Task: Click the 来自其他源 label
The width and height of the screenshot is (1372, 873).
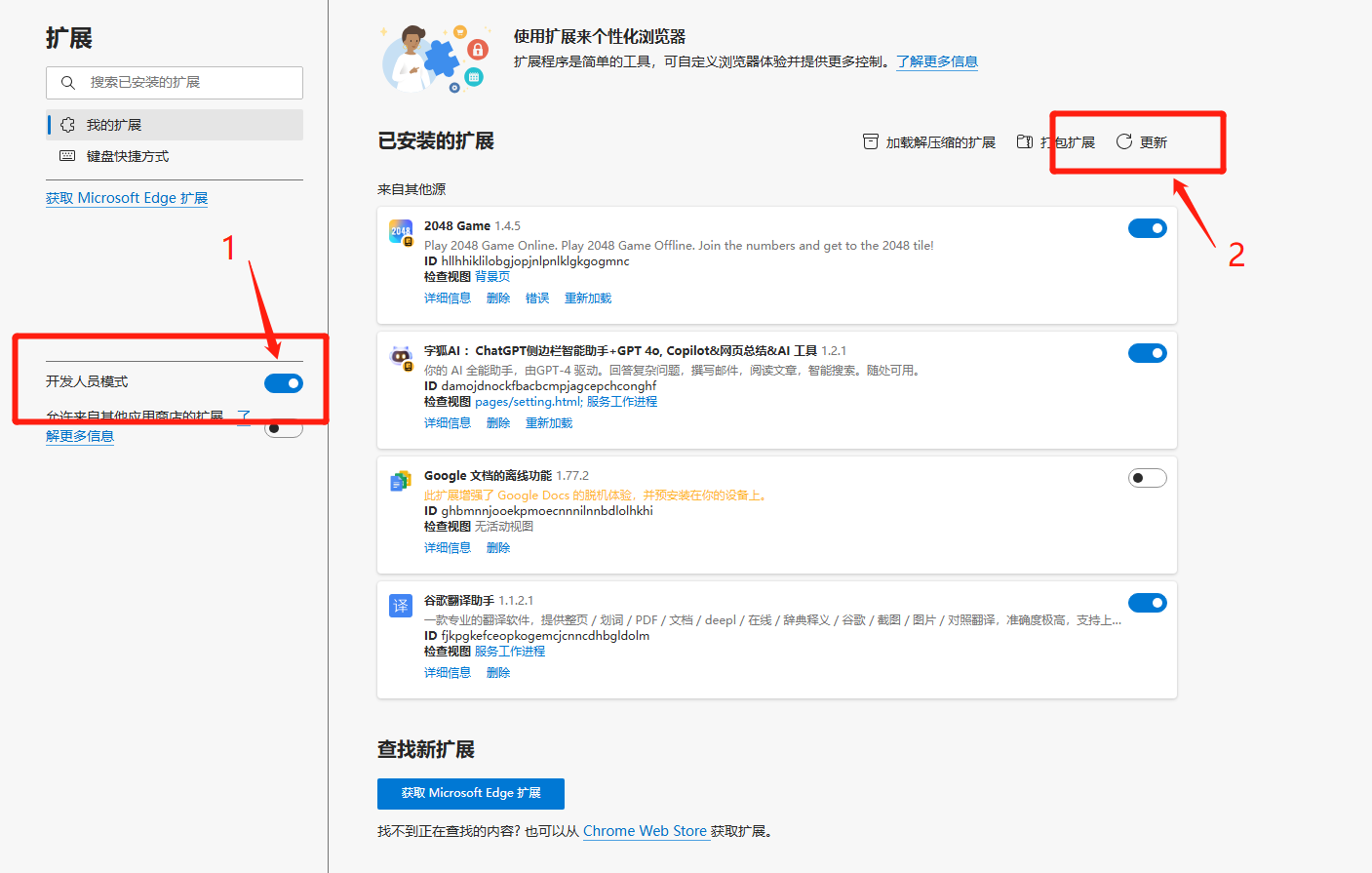Action: [x=412, y=189]
